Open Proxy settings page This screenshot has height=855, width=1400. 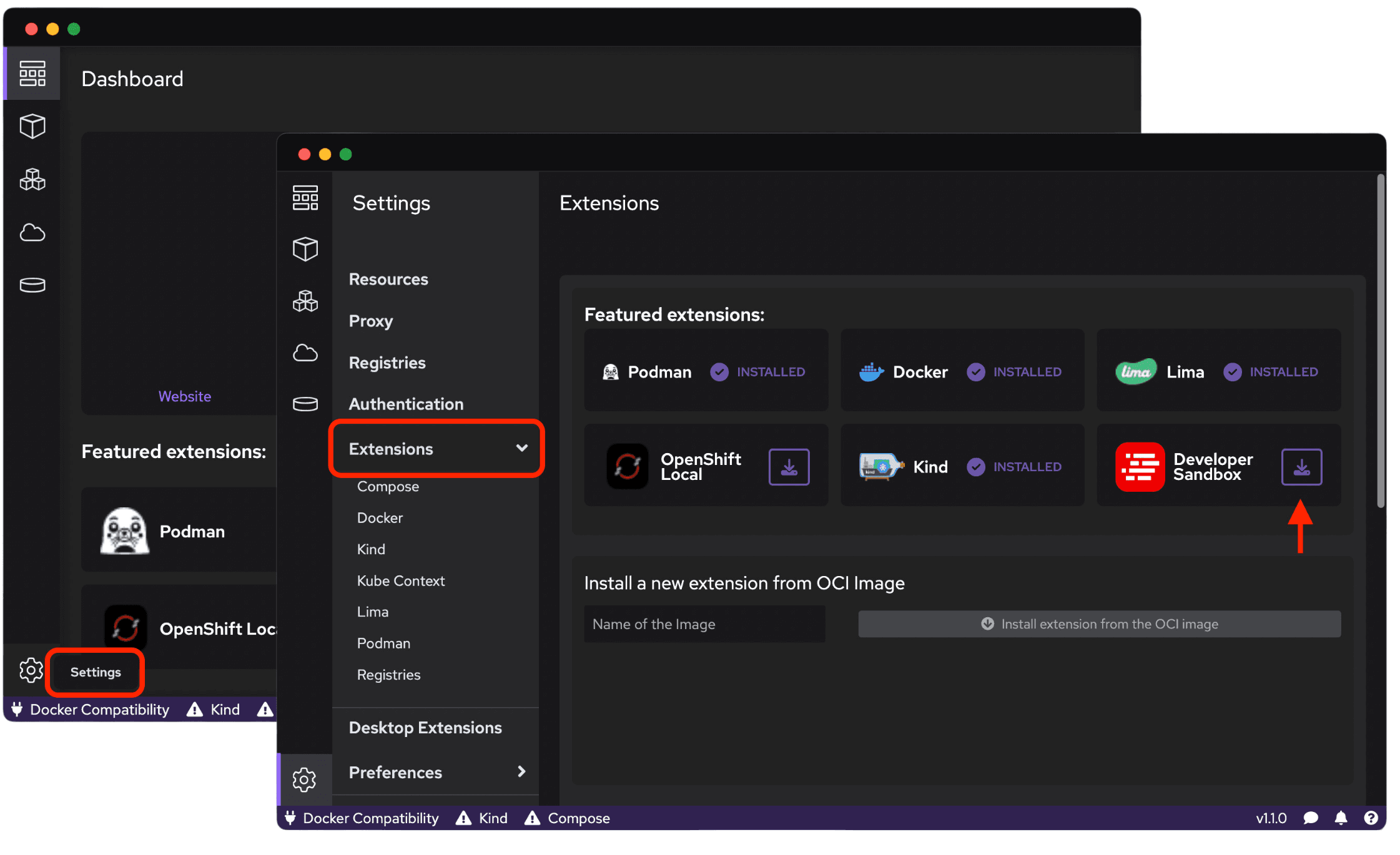click(x=370, y=321)
